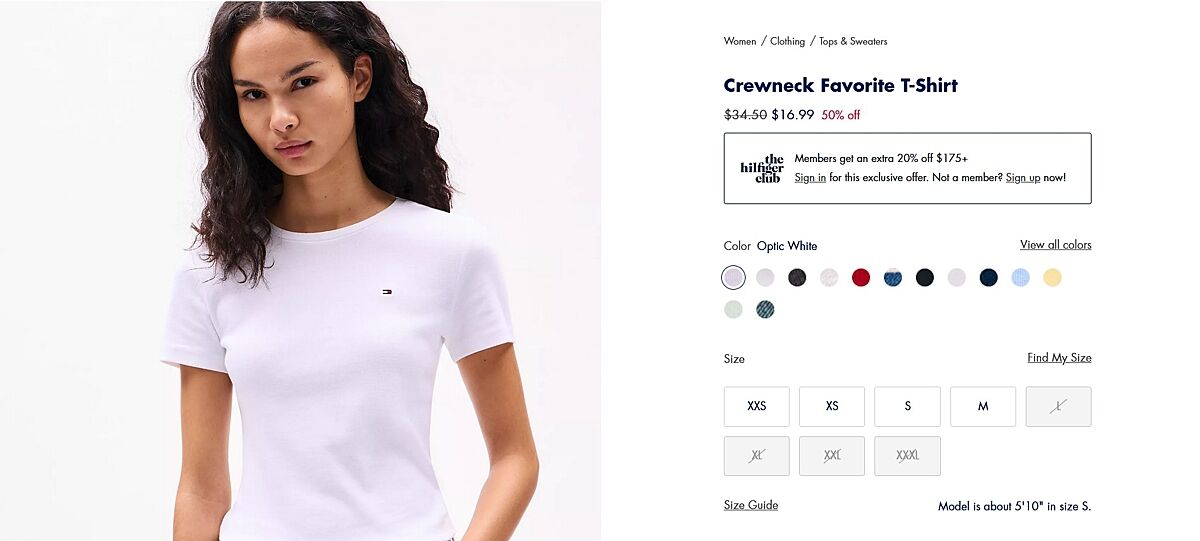Pick the light blue color swatch
Viewport: 1200px width, 541px height.
pyautogui.click(x=1020, y=278)
